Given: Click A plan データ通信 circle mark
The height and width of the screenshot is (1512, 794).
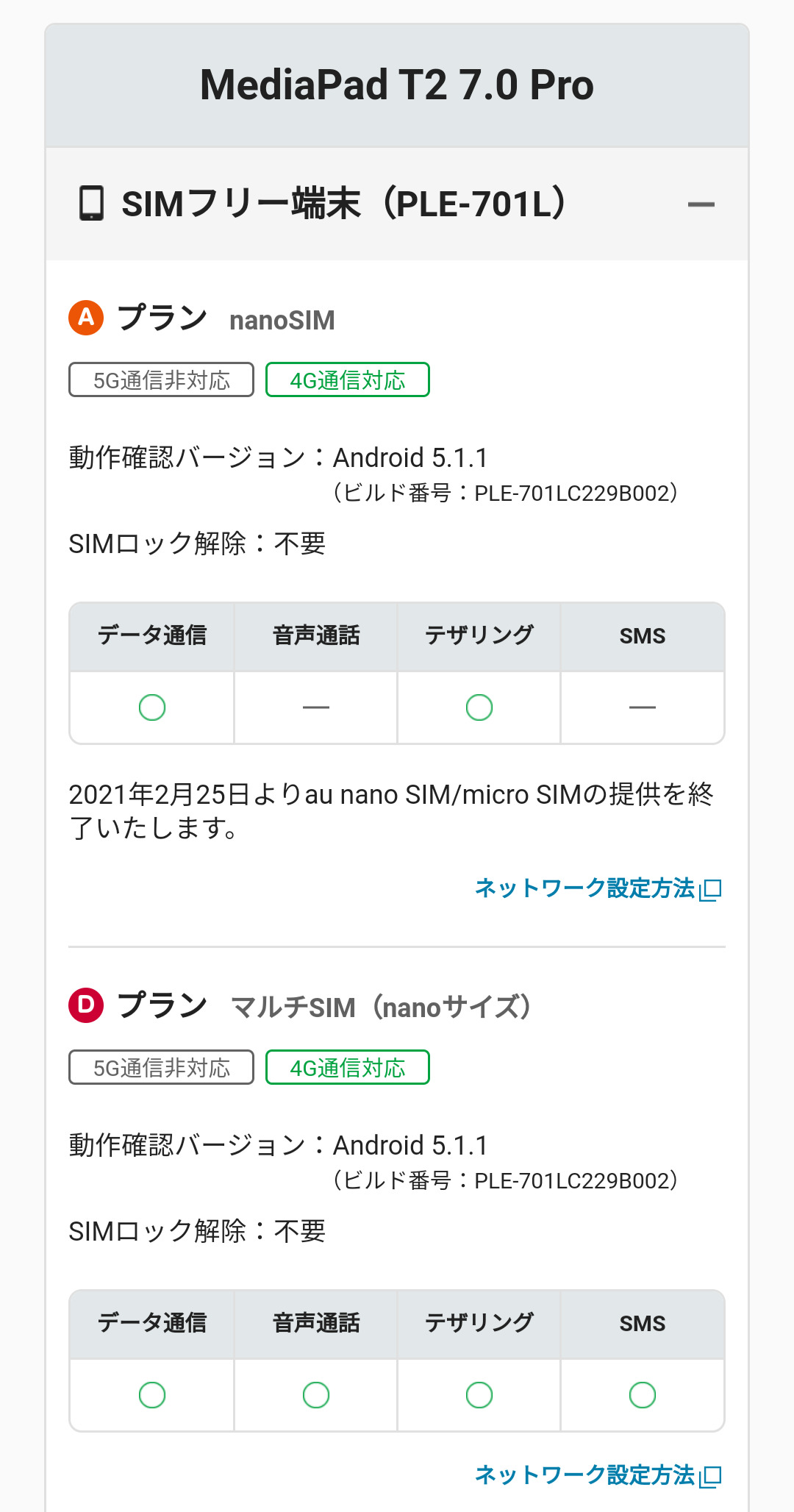Looking at the screenshot, I should tap(152, 707).
